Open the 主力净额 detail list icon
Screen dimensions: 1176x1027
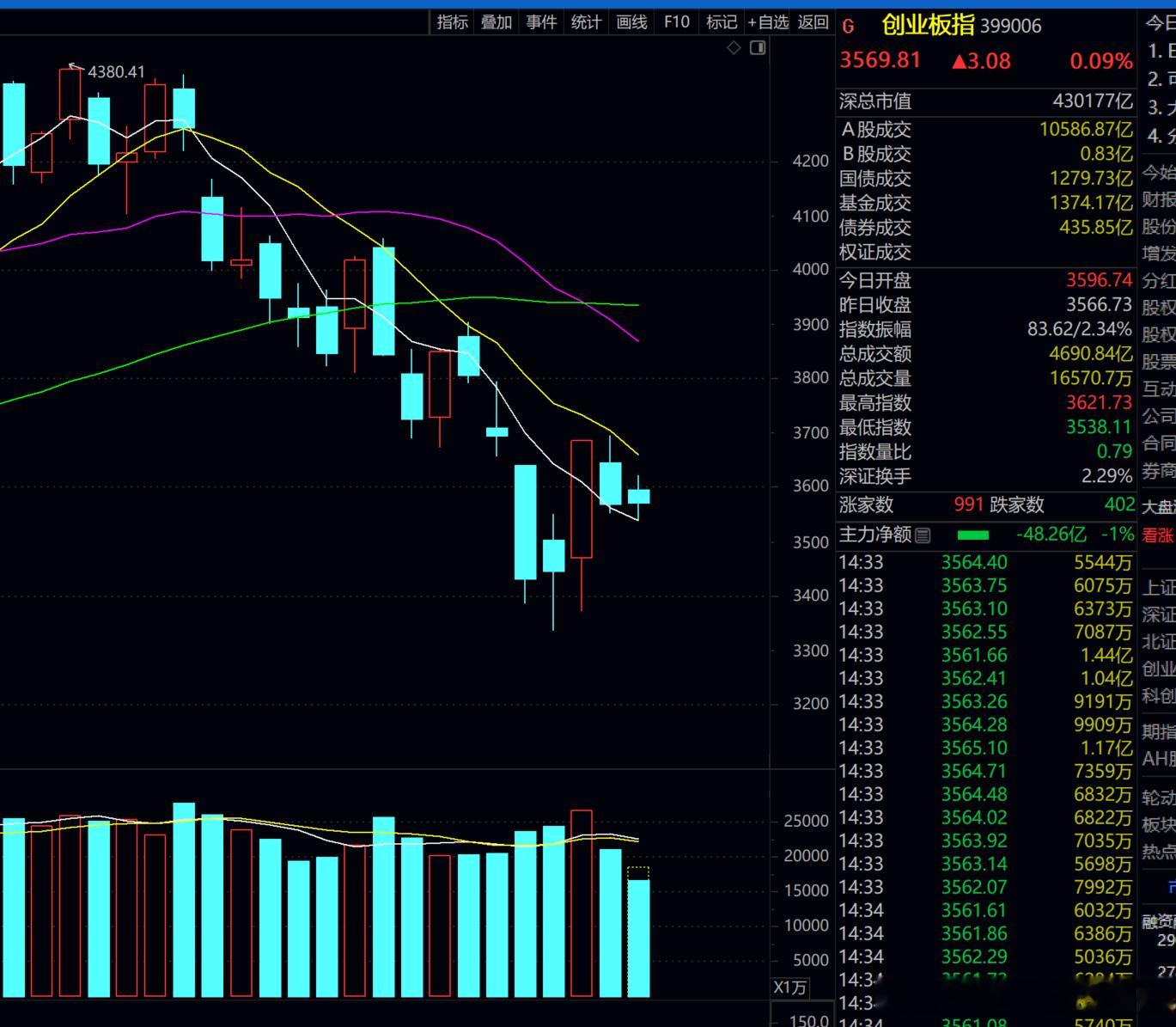coord(923,535)
